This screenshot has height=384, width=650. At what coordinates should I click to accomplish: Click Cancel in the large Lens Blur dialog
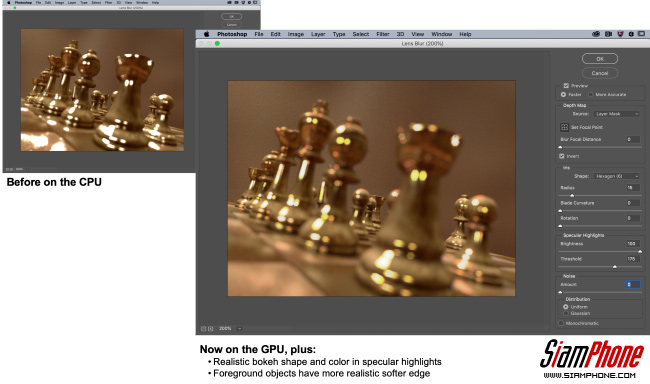[599, 73]
